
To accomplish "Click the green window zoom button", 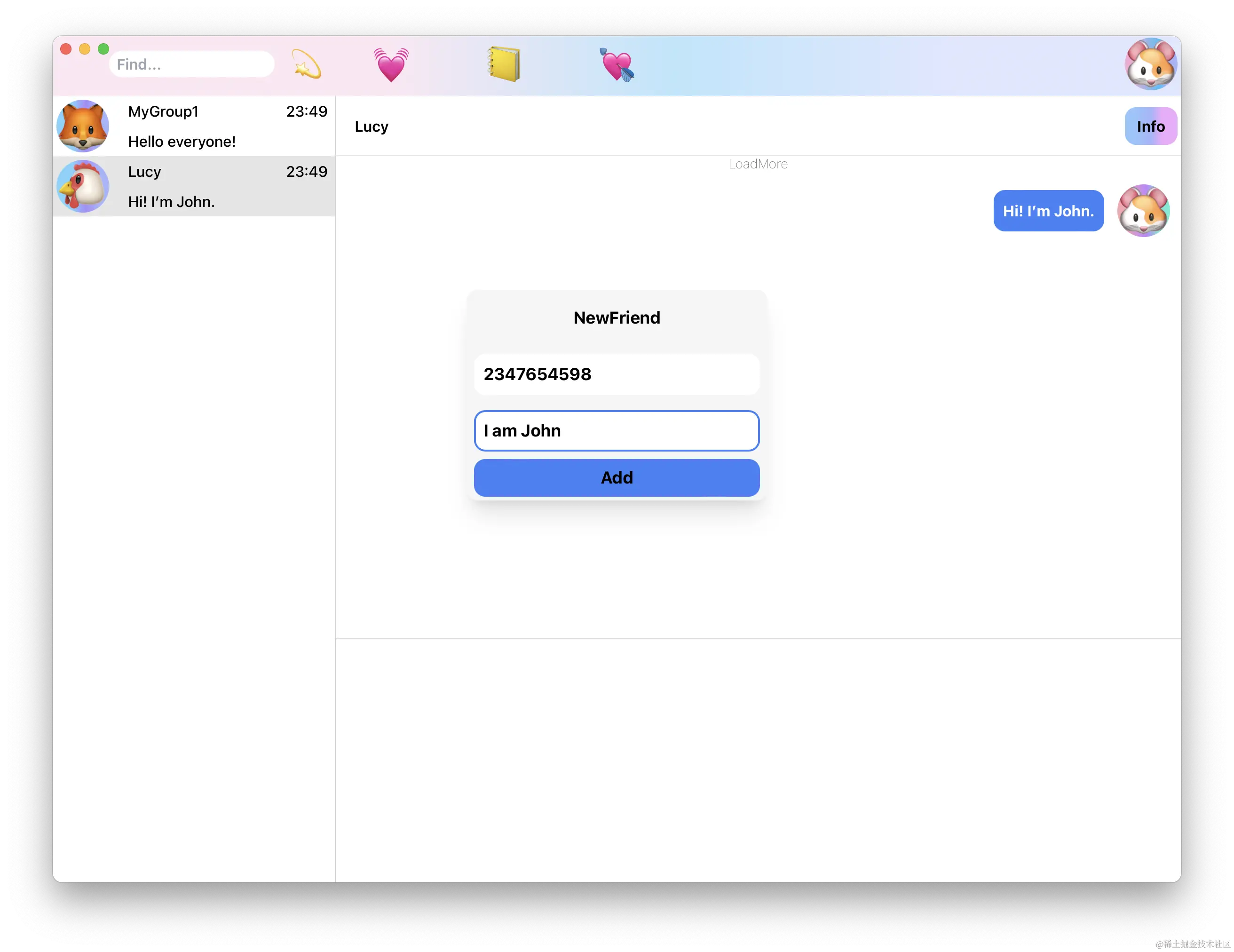I will [x=103, y=49].
